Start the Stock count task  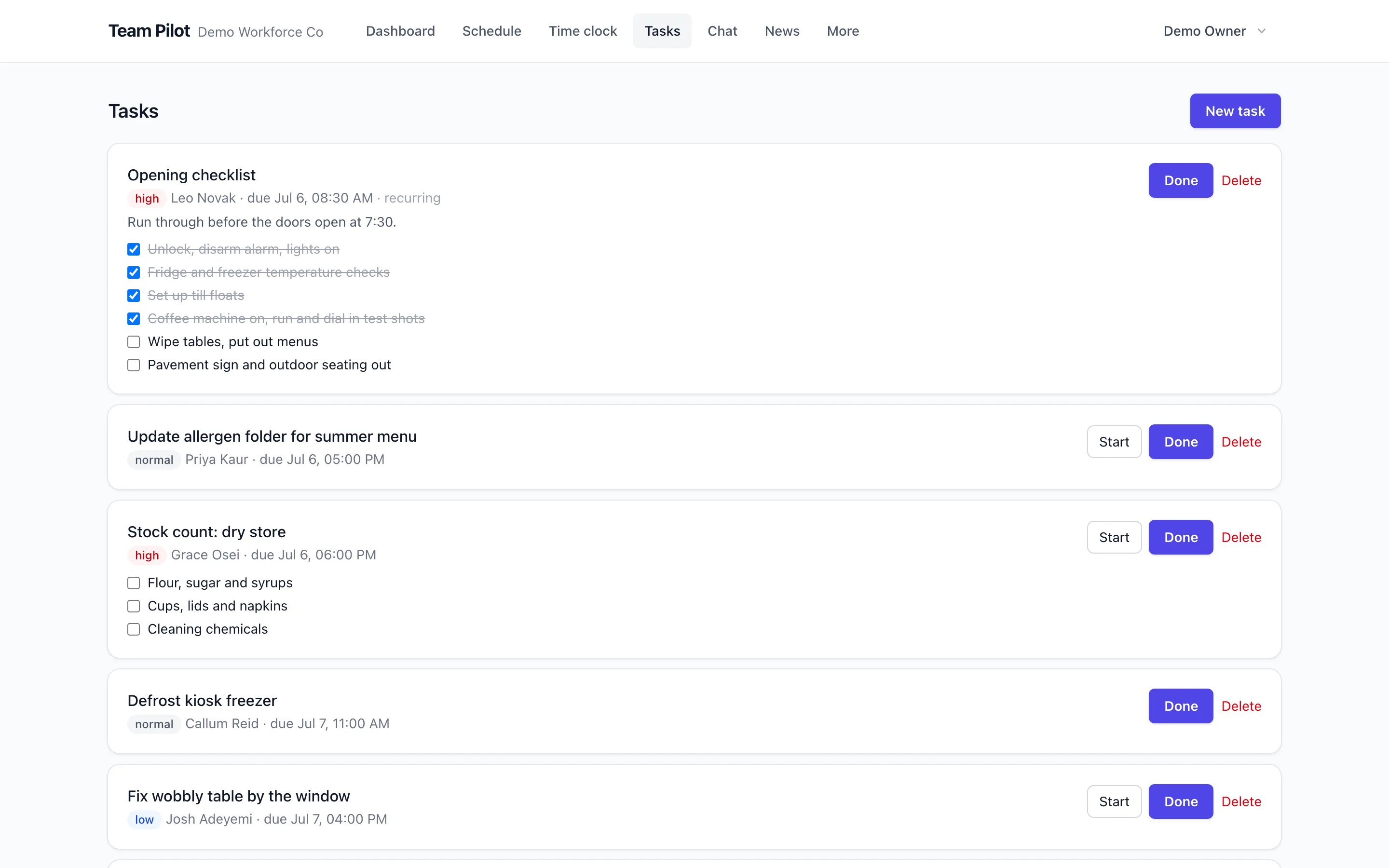pos(1114,537)
